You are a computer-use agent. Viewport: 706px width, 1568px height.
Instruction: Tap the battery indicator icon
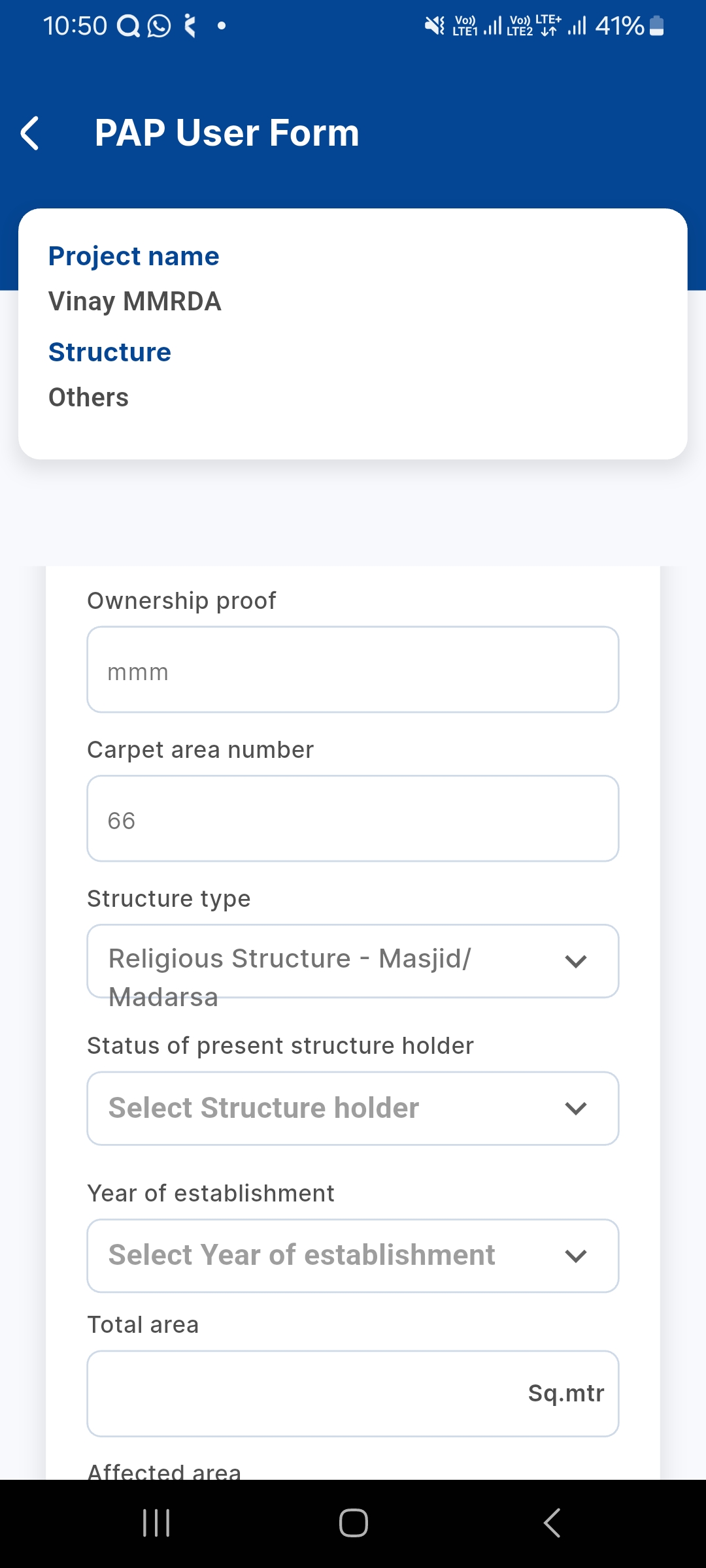tap(657, 26)
